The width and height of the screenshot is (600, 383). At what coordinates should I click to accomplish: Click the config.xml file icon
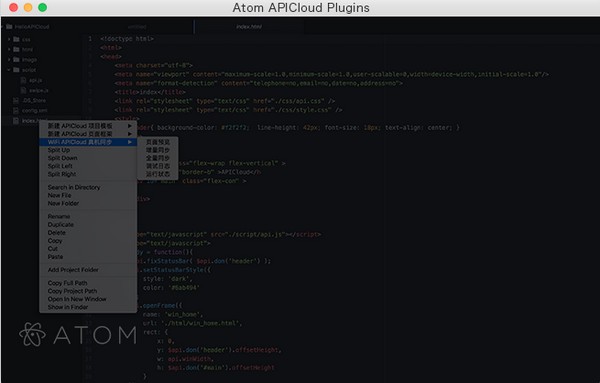point(16,111)
